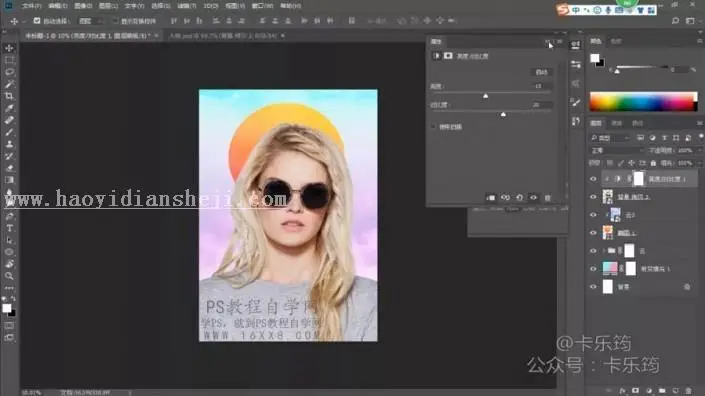This screenshot has height=396, width=705.
Task: Select the Path Selection tool
Action: (x=9, y=240)
